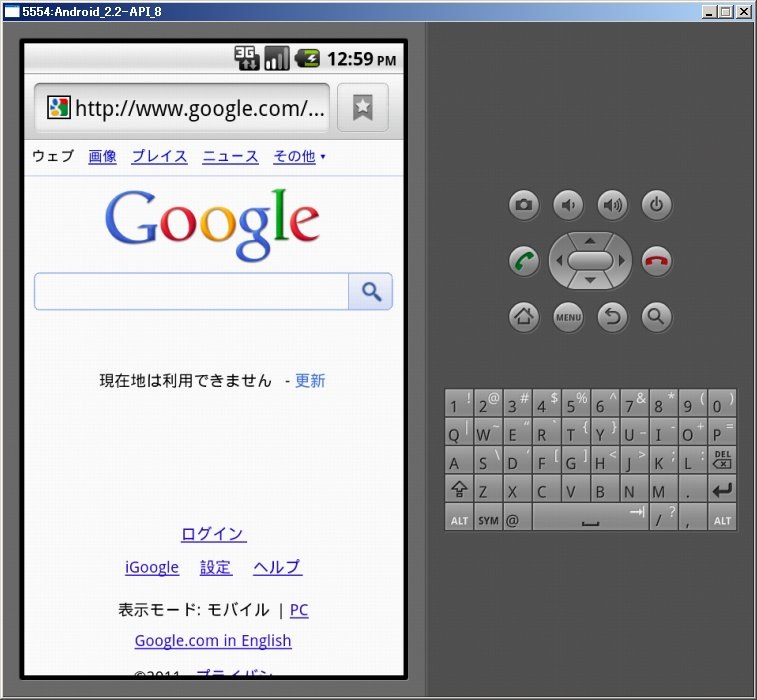757x700 pixels.
Task: Lower volume with the volume down button
Action: tap(568, 205)
